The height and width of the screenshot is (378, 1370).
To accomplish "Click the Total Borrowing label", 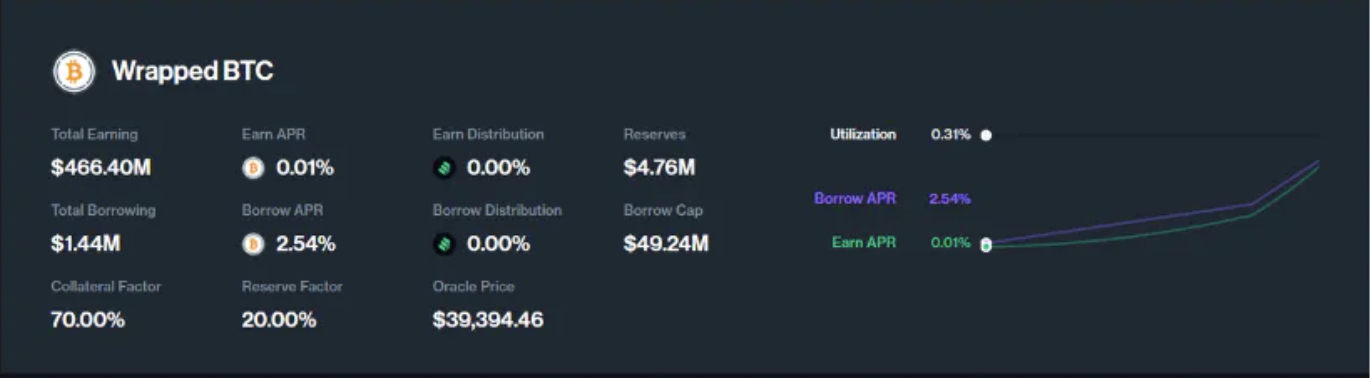I will 103,210.
